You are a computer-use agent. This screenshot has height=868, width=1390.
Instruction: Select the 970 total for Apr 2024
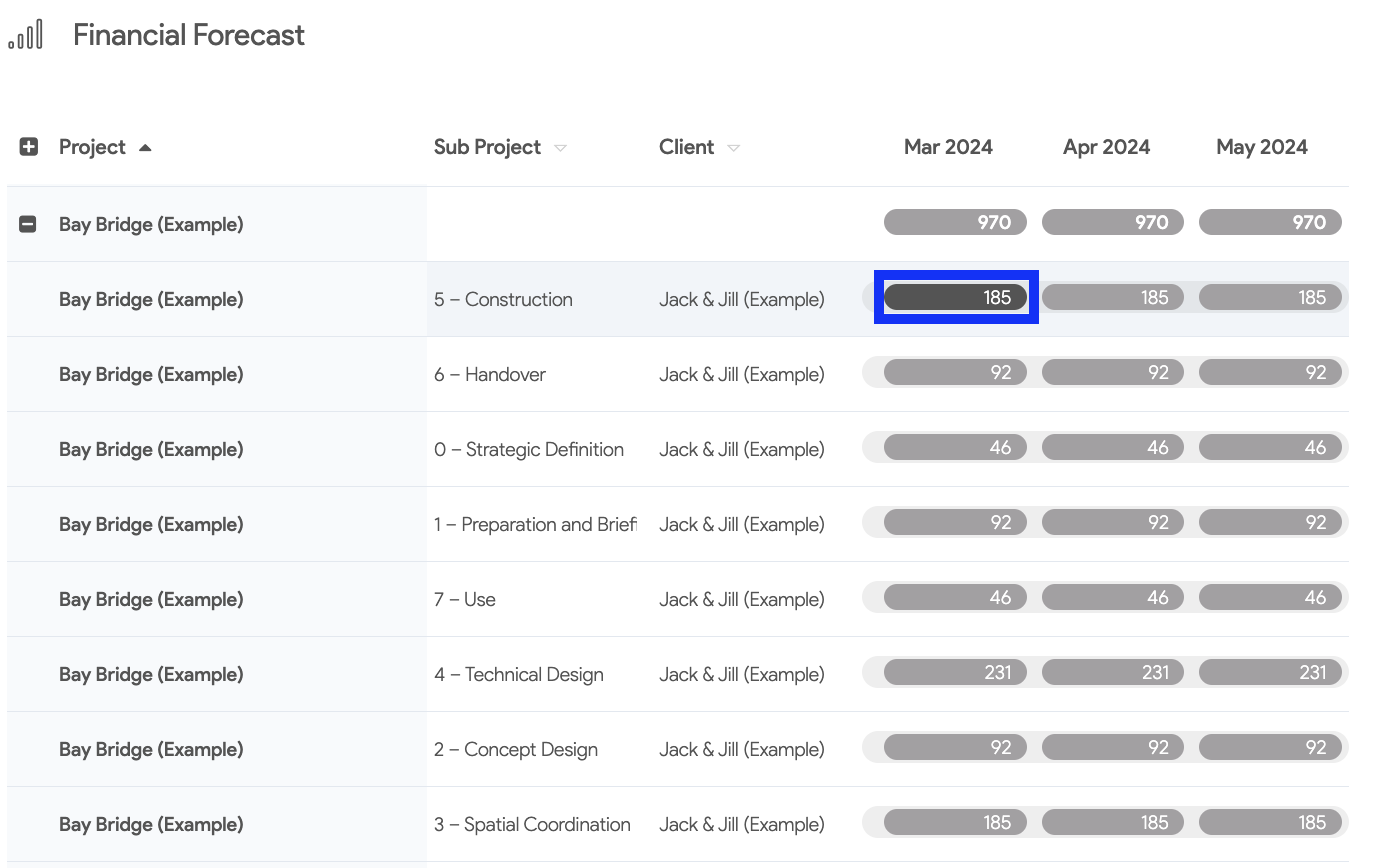point(1113,222)
